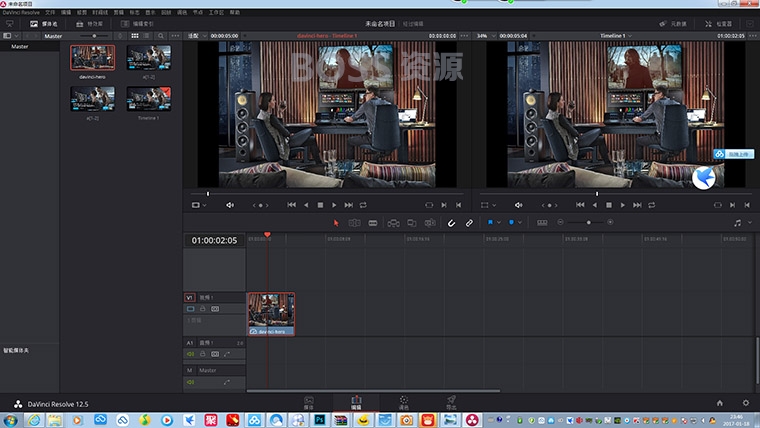The image size is (760, 428).
Task: Play the source viewer in reverse
Action: pos(306,205)
